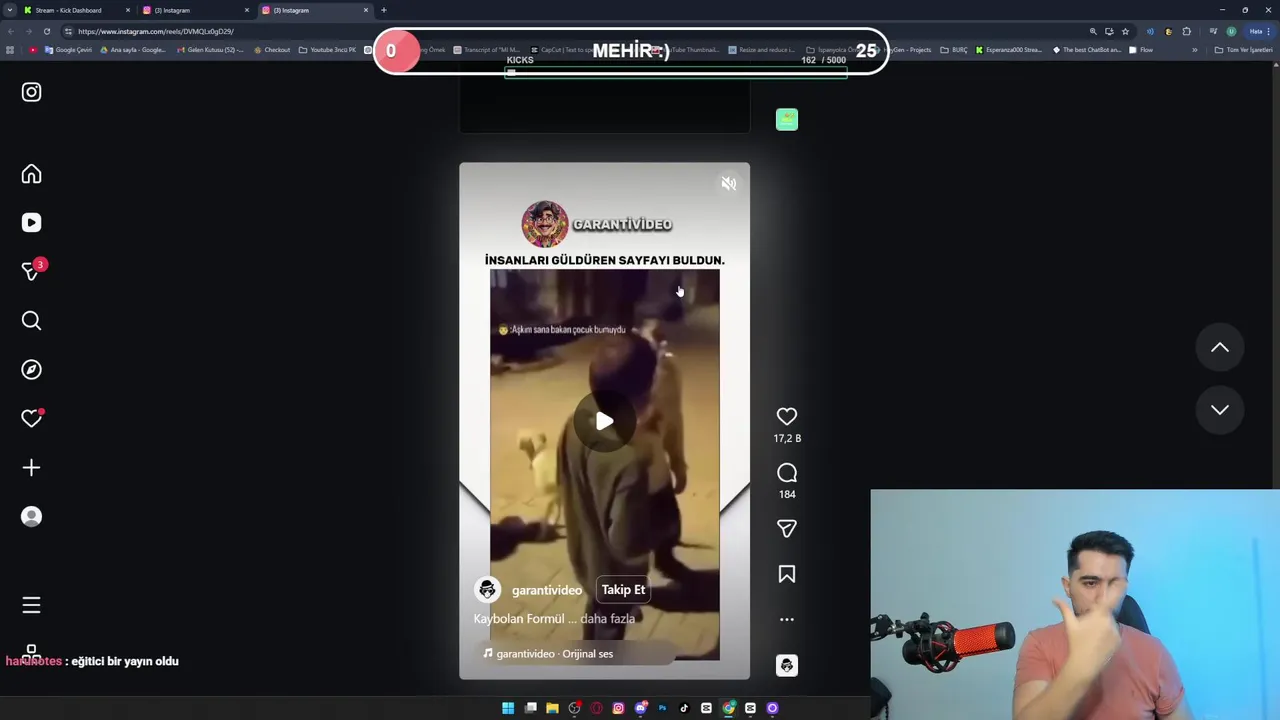This screenshot has height=720, width=1280.
Task: Open the 'Hata' browser menu button
Action: coord(1261,31)
